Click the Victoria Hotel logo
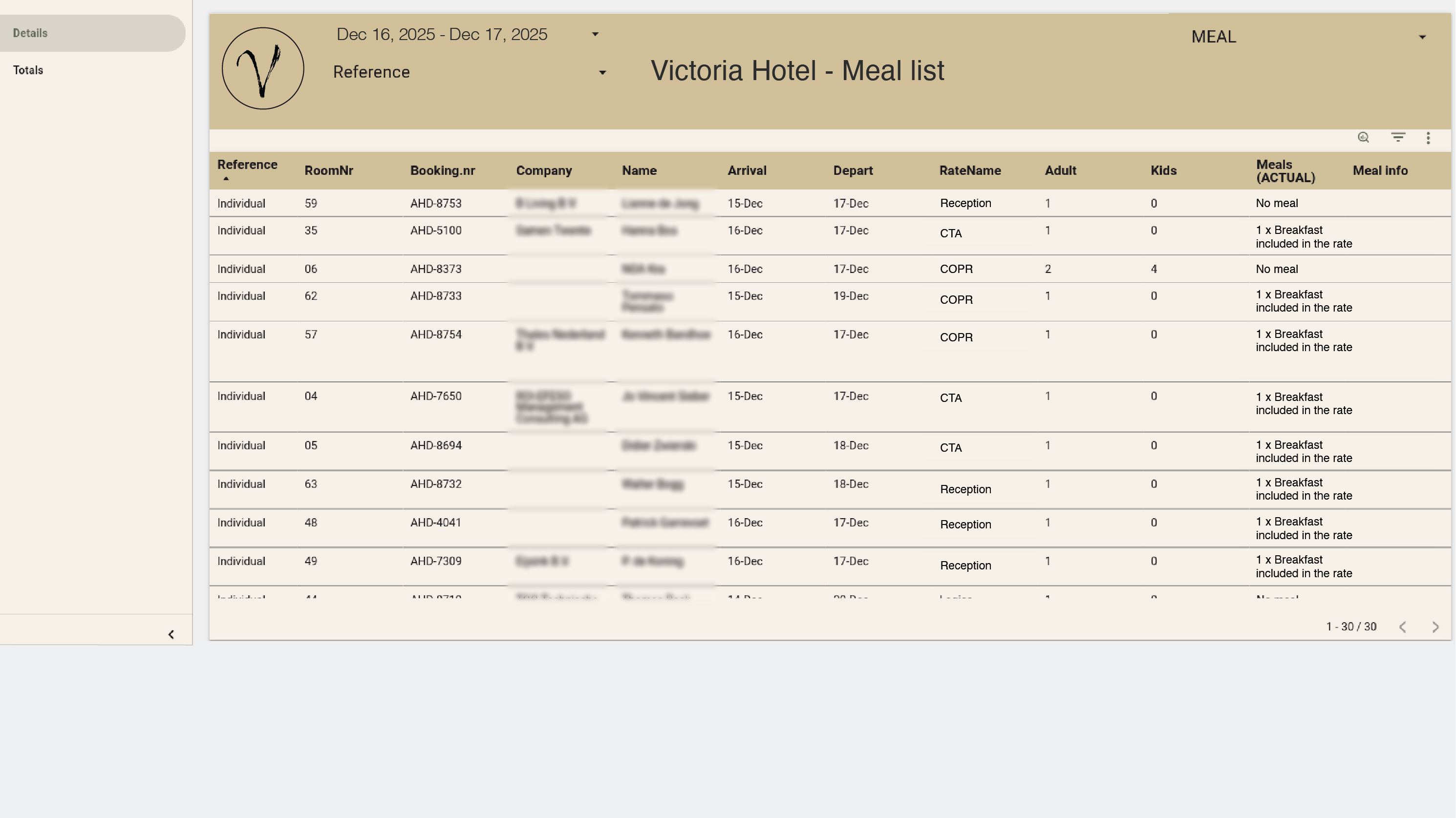The image size is (1456, 818). click(x=263, y=68)
